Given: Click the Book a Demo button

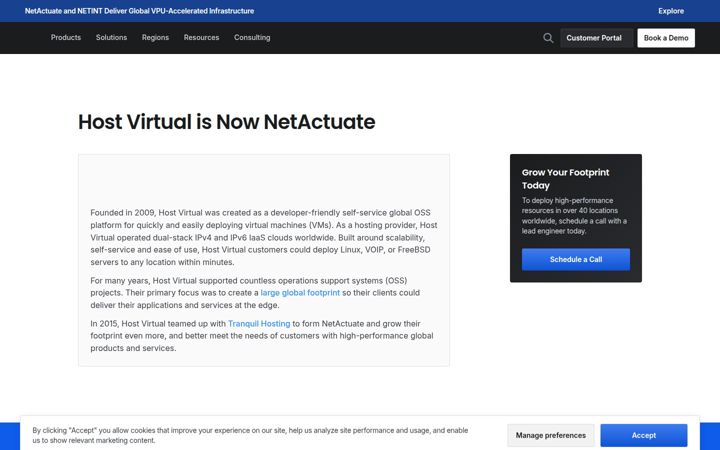Looking at the screenshot, I should point(666,38).
